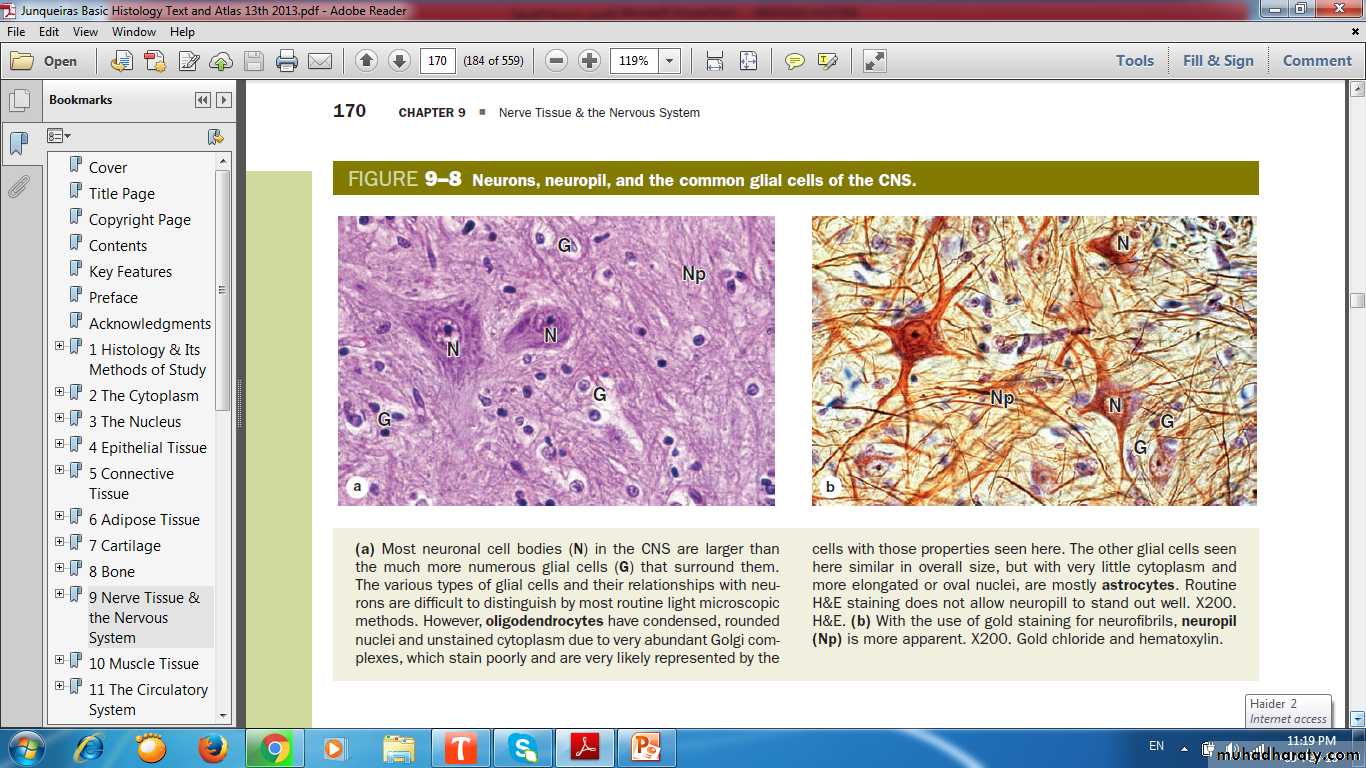Open the Tools pane
The image size is (1366, 768).
coord(1135,61)
